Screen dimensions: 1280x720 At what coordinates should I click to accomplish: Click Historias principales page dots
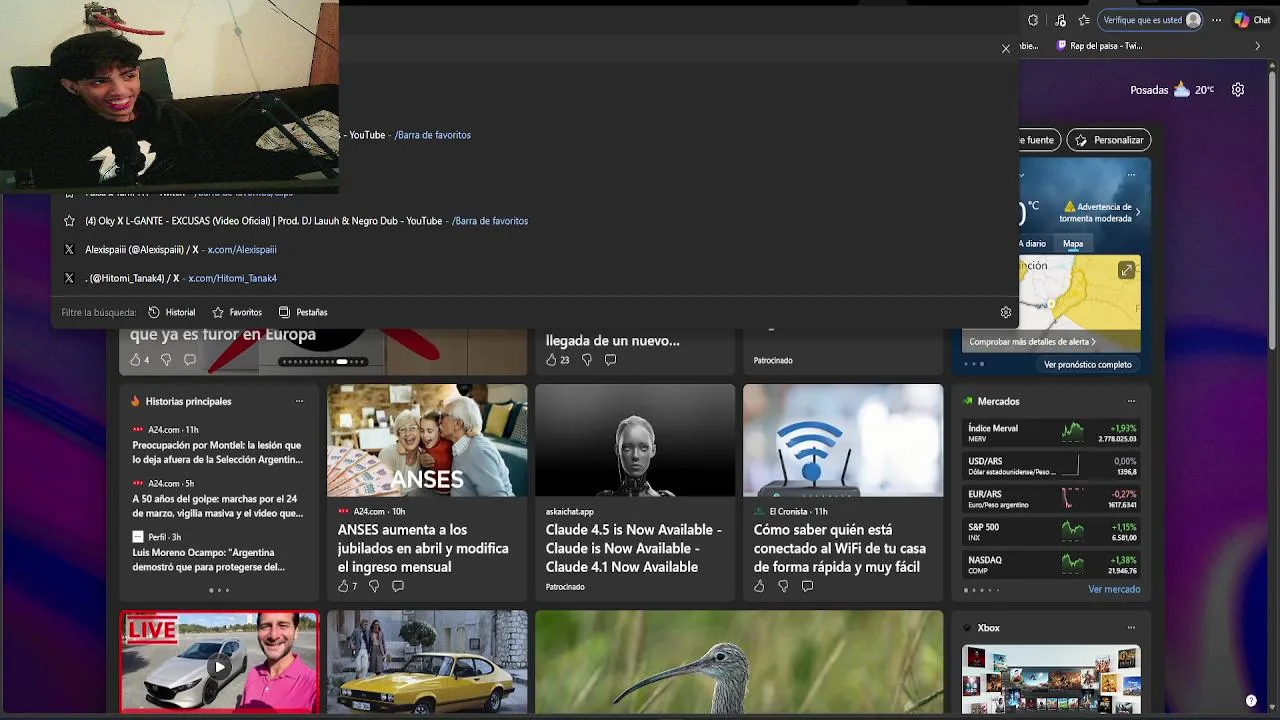point(219,590)
